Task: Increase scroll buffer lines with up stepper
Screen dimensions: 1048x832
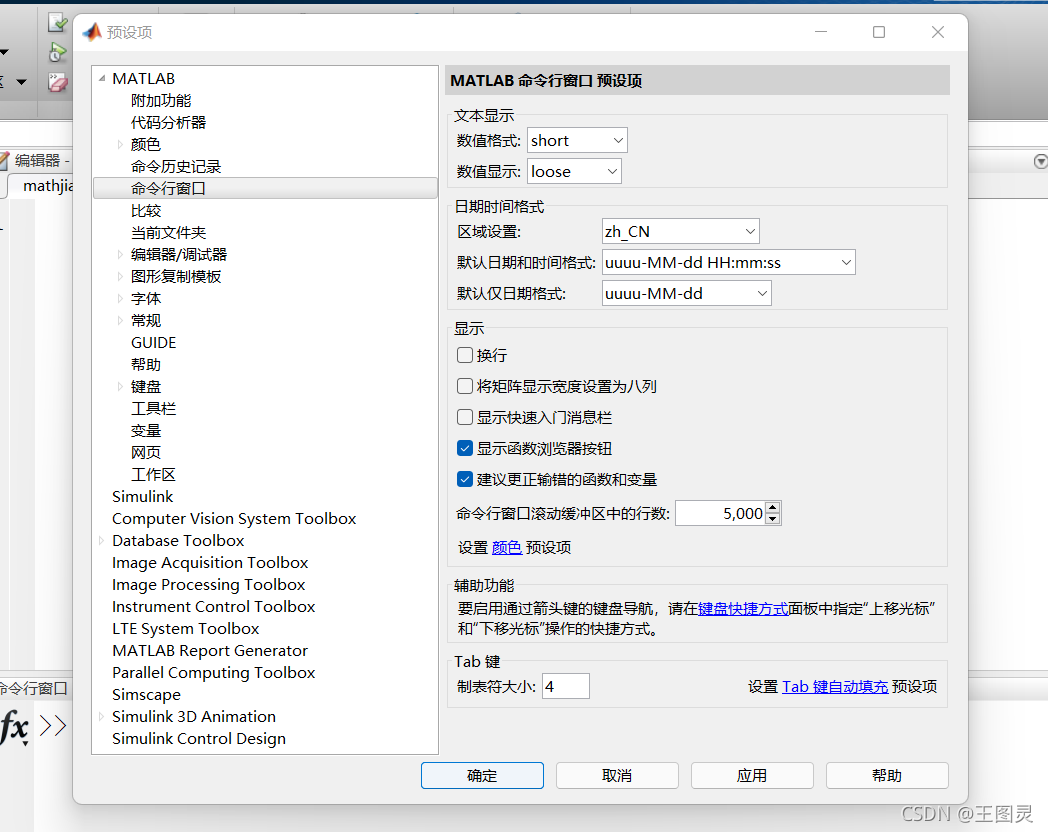Action: [773, 508]
